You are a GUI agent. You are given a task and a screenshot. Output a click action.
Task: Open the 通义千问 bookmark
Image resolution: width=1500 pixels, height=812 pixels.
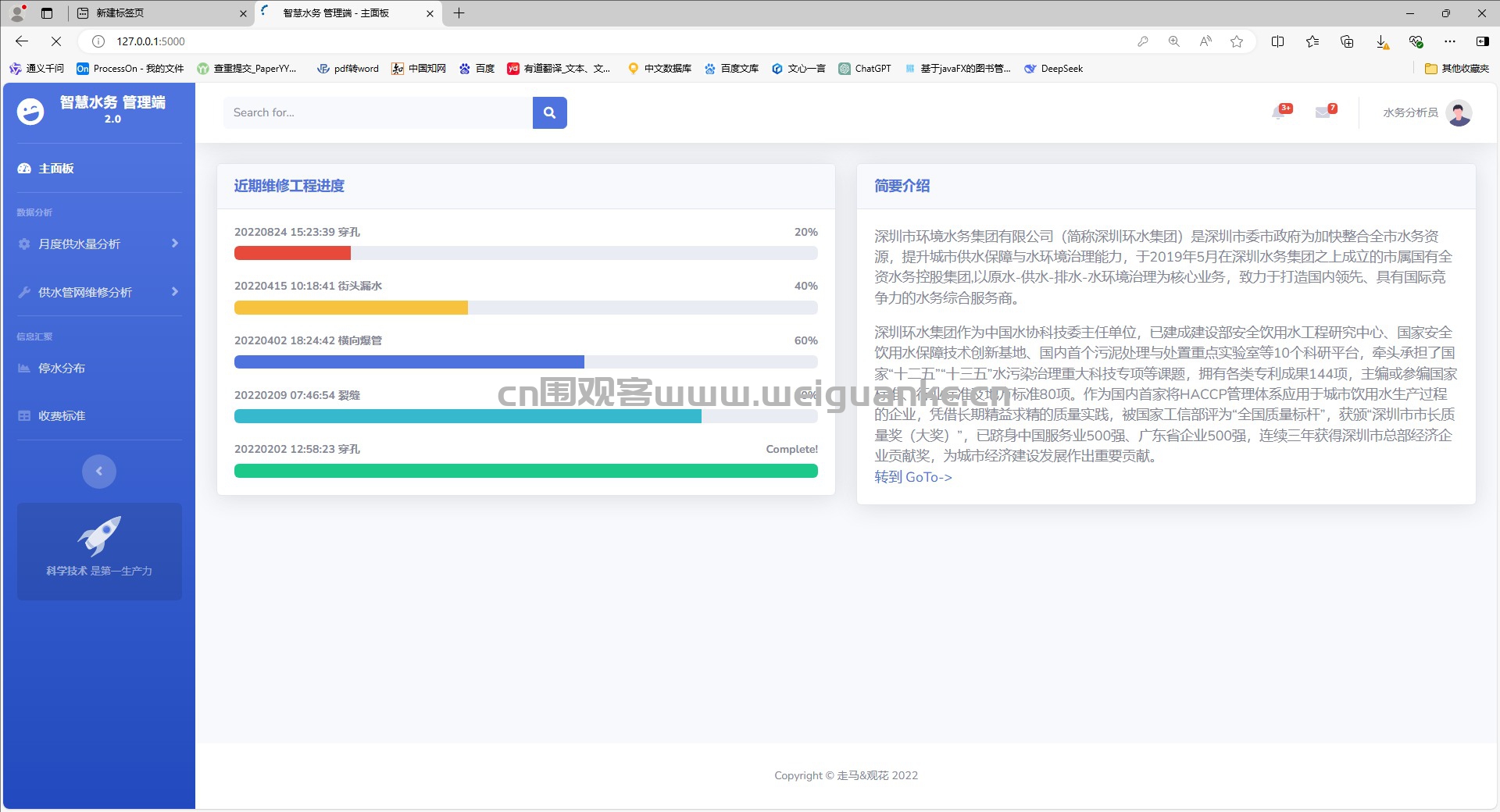click(37, 69)
